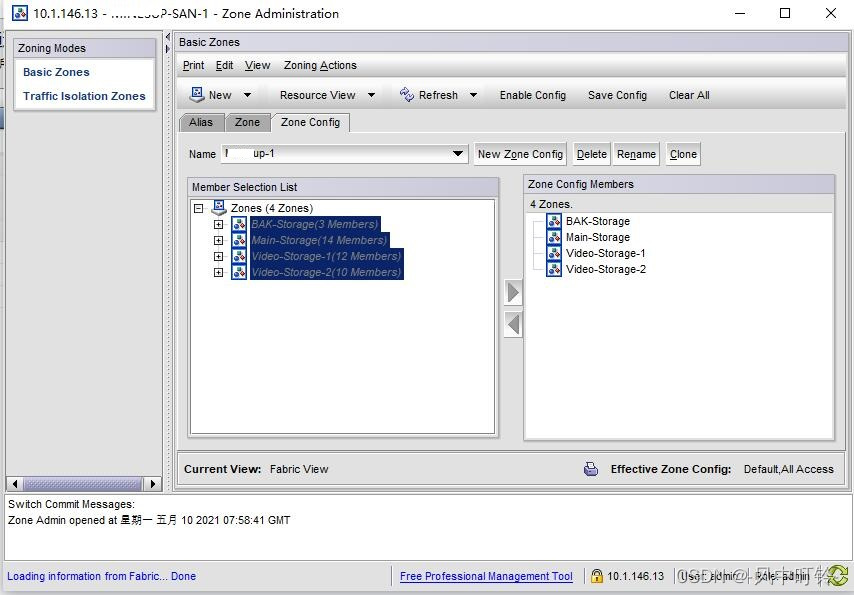Select BAK-Storage(3 Members) tree row
Viewport: 854px width, 595px height.
pyautogui.click(x=315, y=224)
